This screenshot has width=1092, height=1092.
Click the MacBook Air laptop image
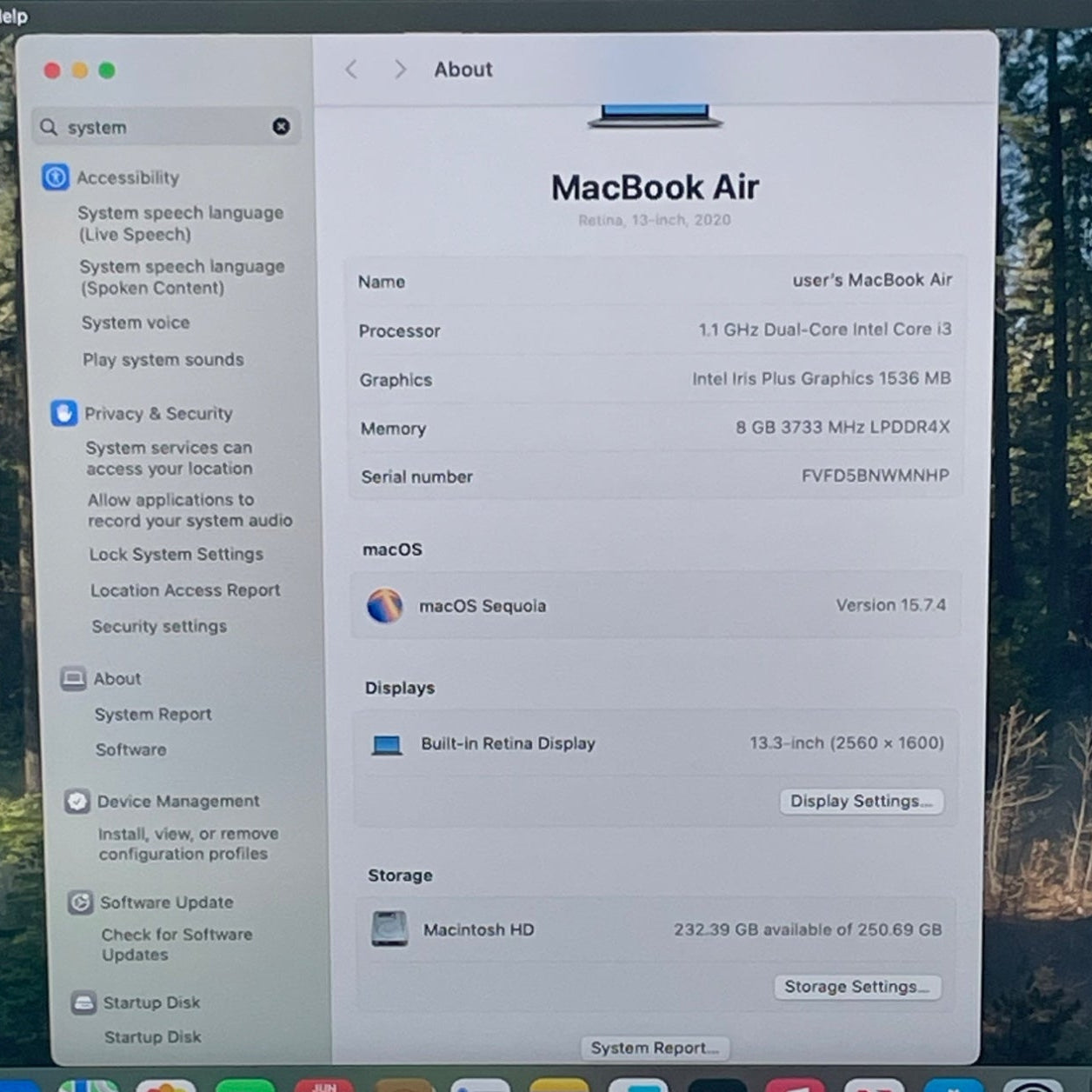tap(655, 117)
